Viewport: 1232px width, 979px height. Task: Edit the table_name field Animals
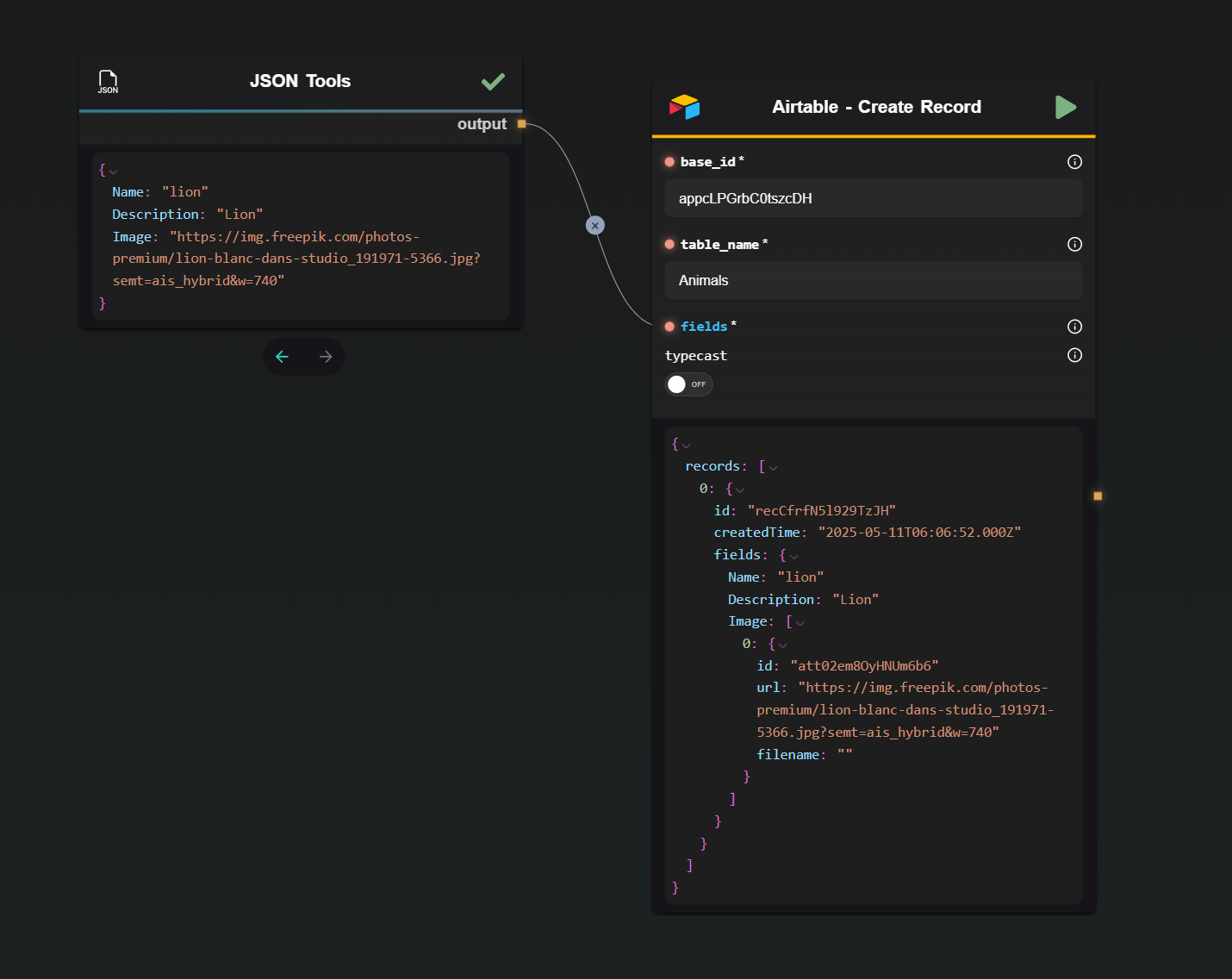(874, 281)
